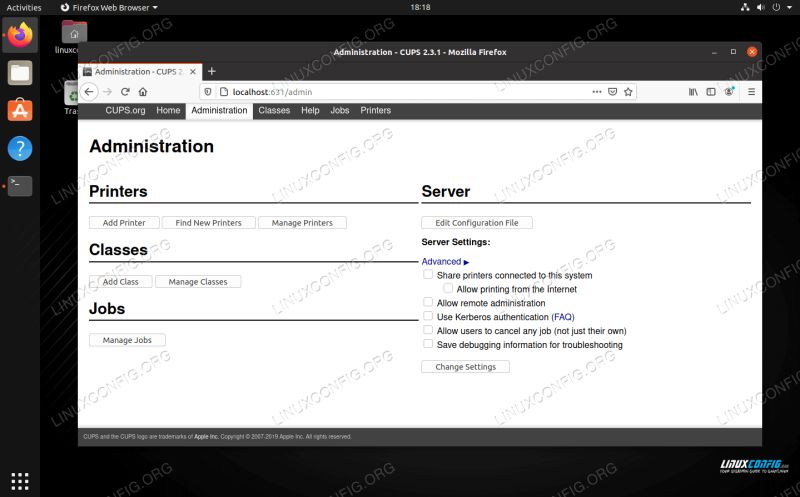Open a new tab with plus button
The width and height of the screenshot is (800, 497).
[212, 71]
